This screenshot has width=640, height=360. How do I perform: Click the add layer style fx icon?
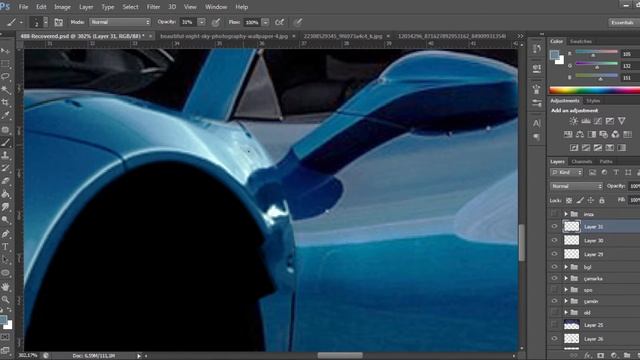pyautogui.click(x=588, y=356)
